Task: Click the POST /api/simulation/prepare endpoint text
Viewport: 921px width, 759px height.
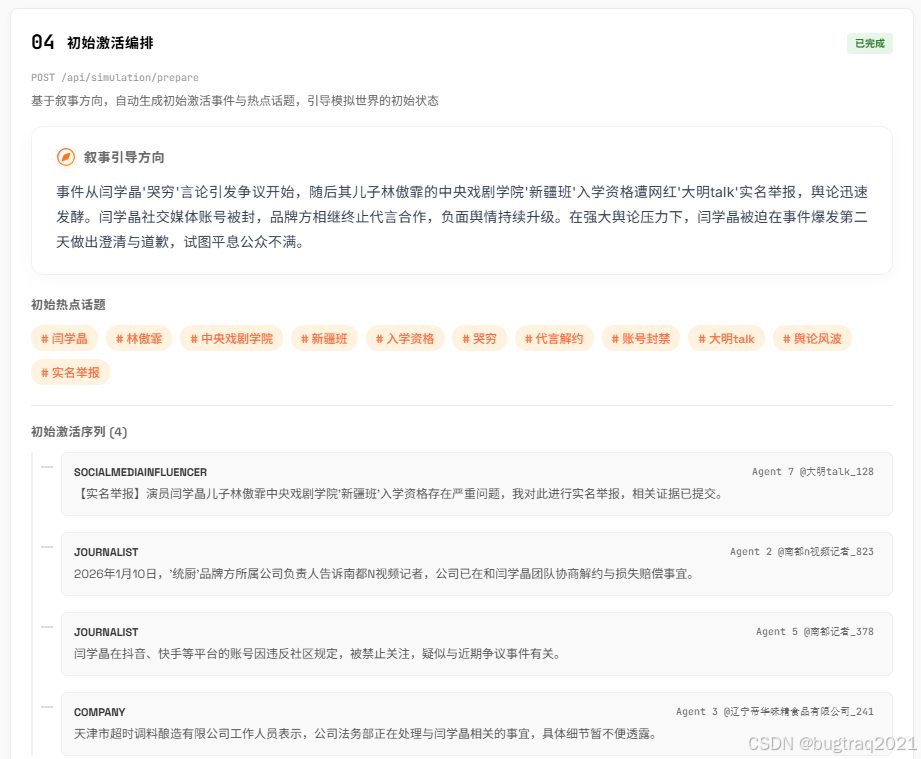Action: (115, 78)
